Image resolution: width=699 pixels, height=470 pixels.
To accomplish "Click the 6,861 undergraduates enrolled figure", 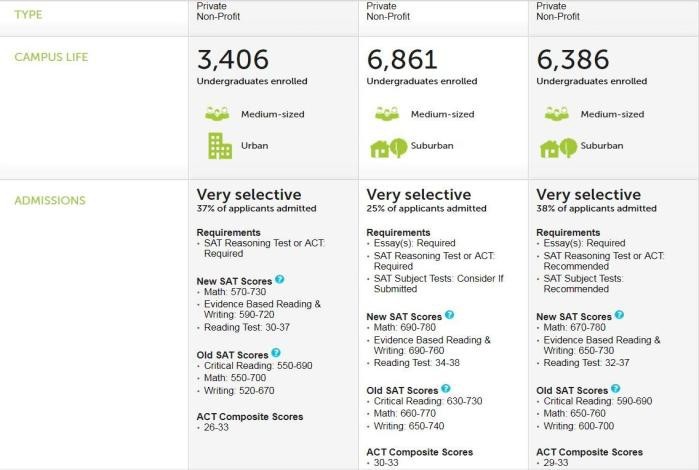I will tap(402, 59).
